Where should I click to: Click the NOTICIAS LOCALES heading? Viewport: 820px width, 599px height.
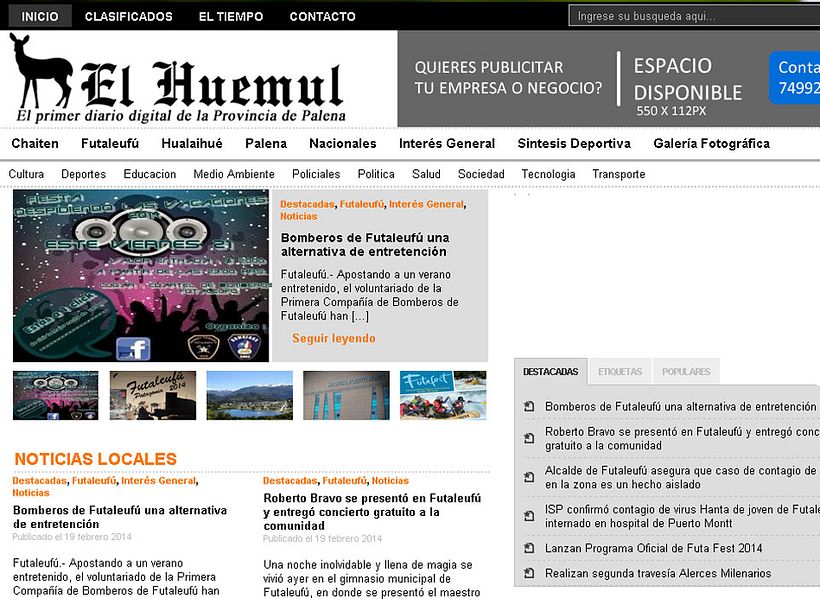tap(96, 459)
